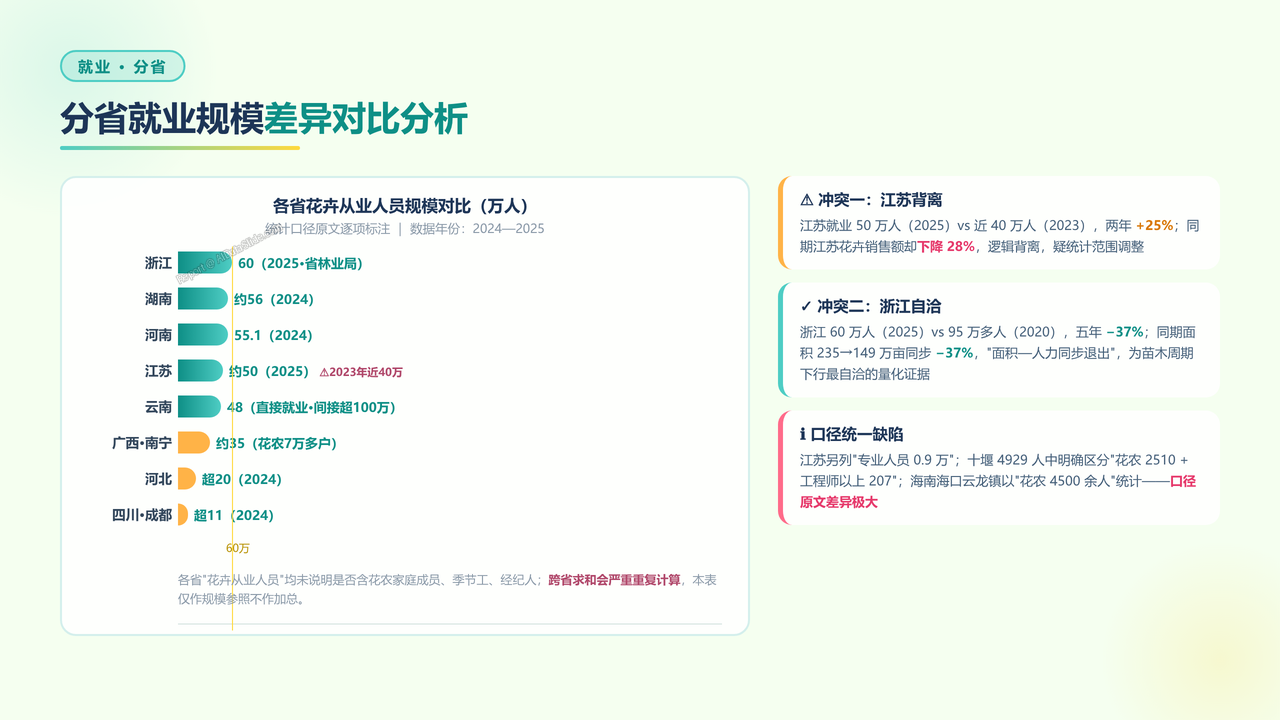Click the 浙江 province axis label

[158, 263]
